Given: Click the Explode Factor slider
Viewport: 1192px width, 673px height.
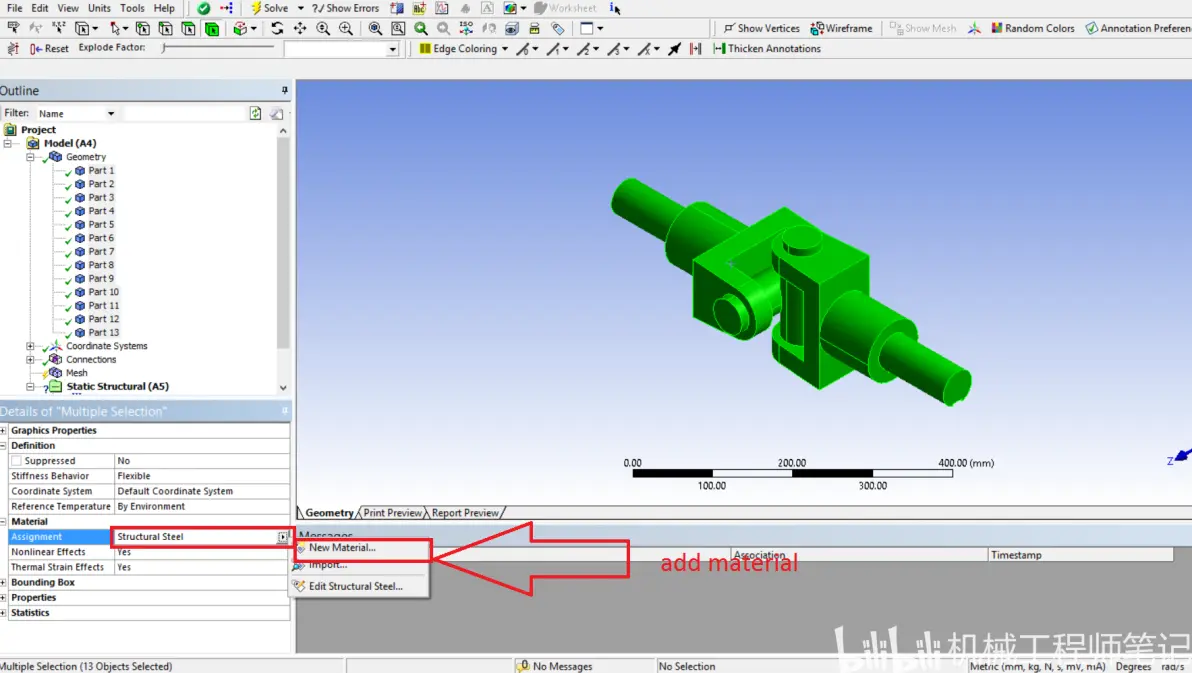Looking at the screenshot, I should click(218, 48).
